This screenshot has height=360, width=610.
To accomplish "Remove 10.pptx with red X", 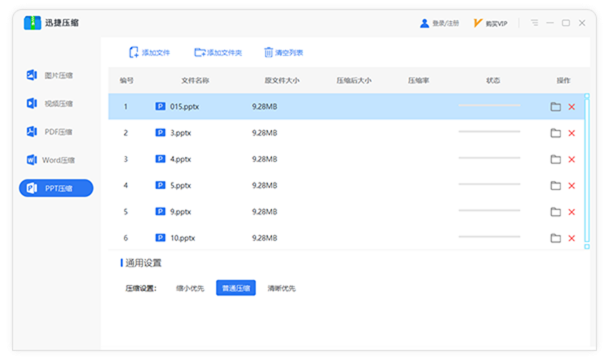I will (571, 238).
